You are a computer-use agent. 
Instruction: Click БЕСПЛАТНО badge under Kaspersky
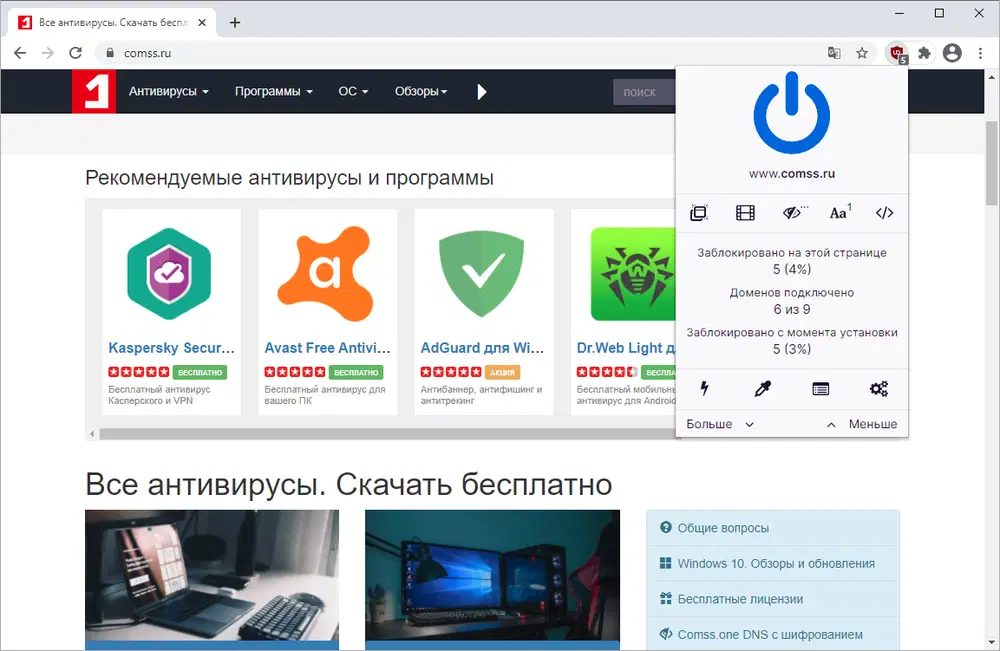click(x=200, y=372)
